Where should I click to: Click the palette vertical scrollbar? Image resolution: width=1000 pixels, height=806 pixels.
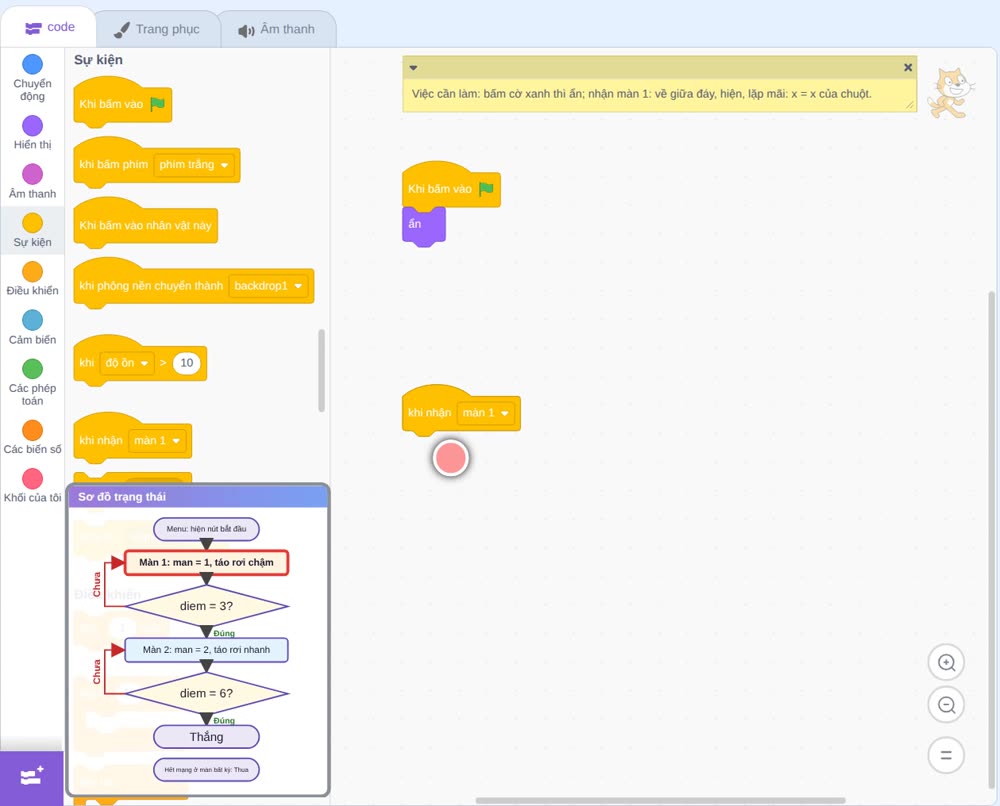(321, 370)
